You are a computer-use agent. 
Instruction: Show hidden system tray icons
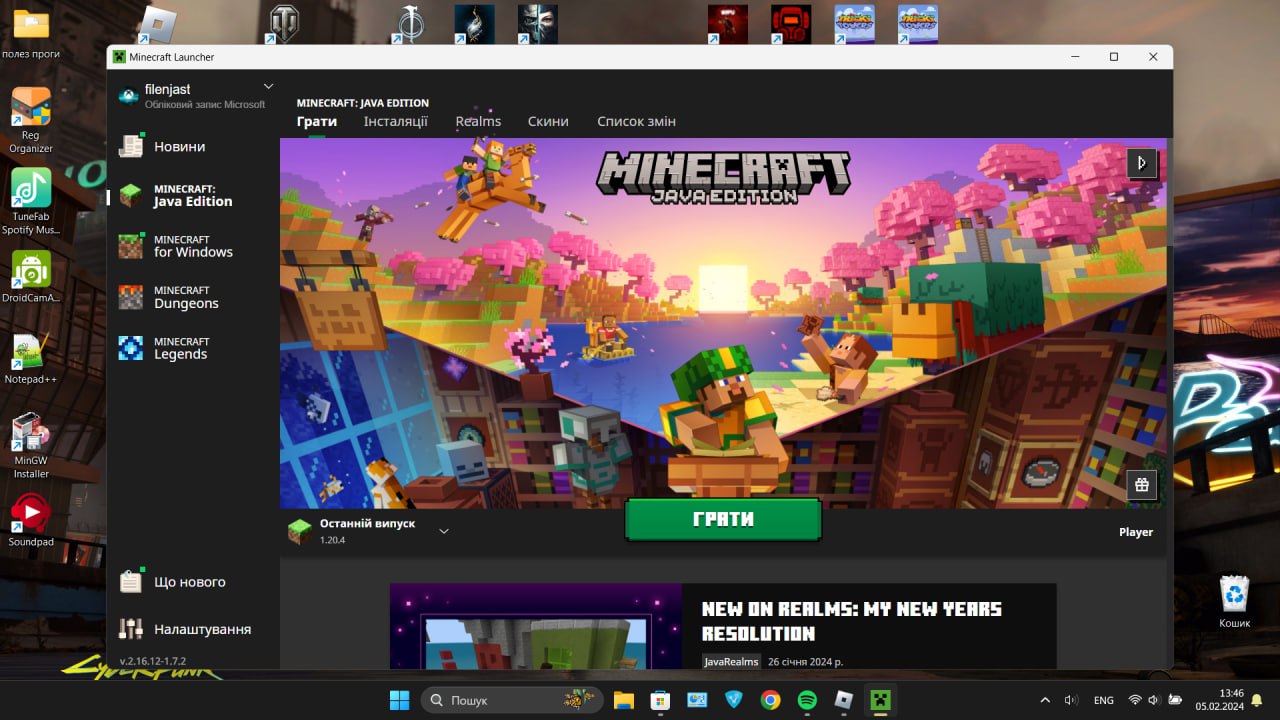click(1045, 700)
